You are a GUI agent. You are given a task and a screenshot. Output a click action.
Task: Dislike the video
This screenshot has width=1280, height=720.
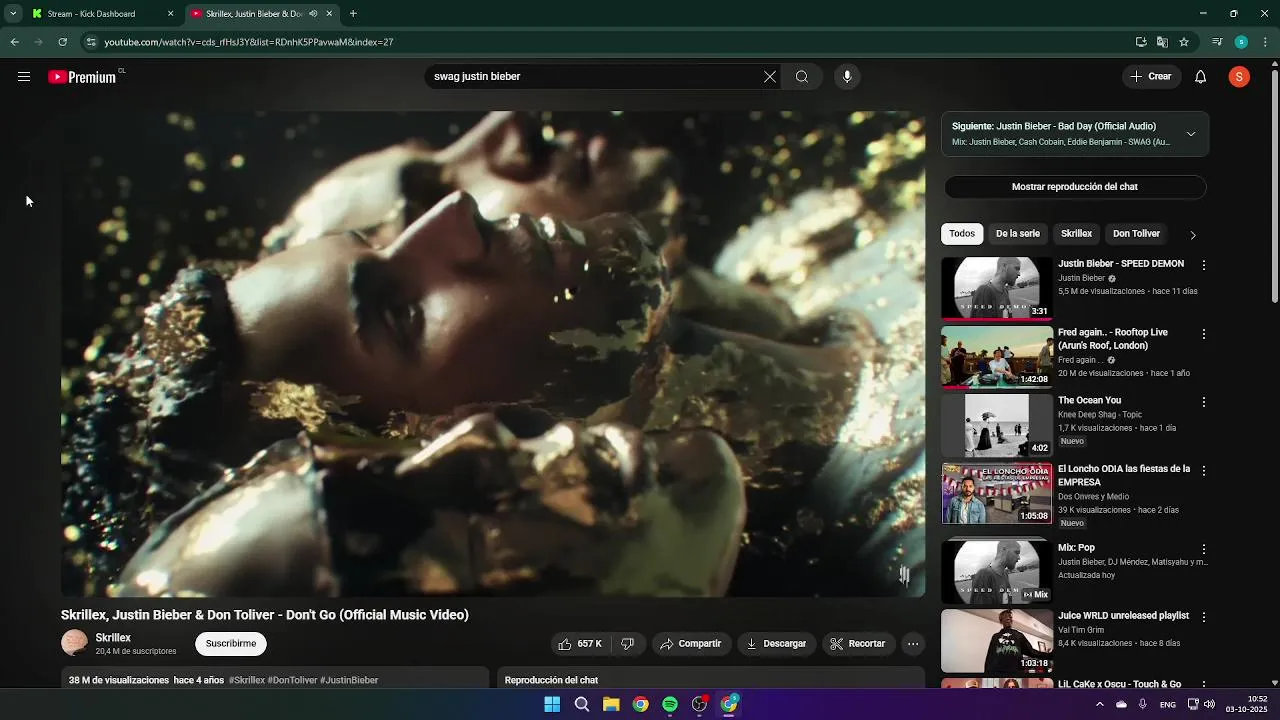[x=628, y=644]
